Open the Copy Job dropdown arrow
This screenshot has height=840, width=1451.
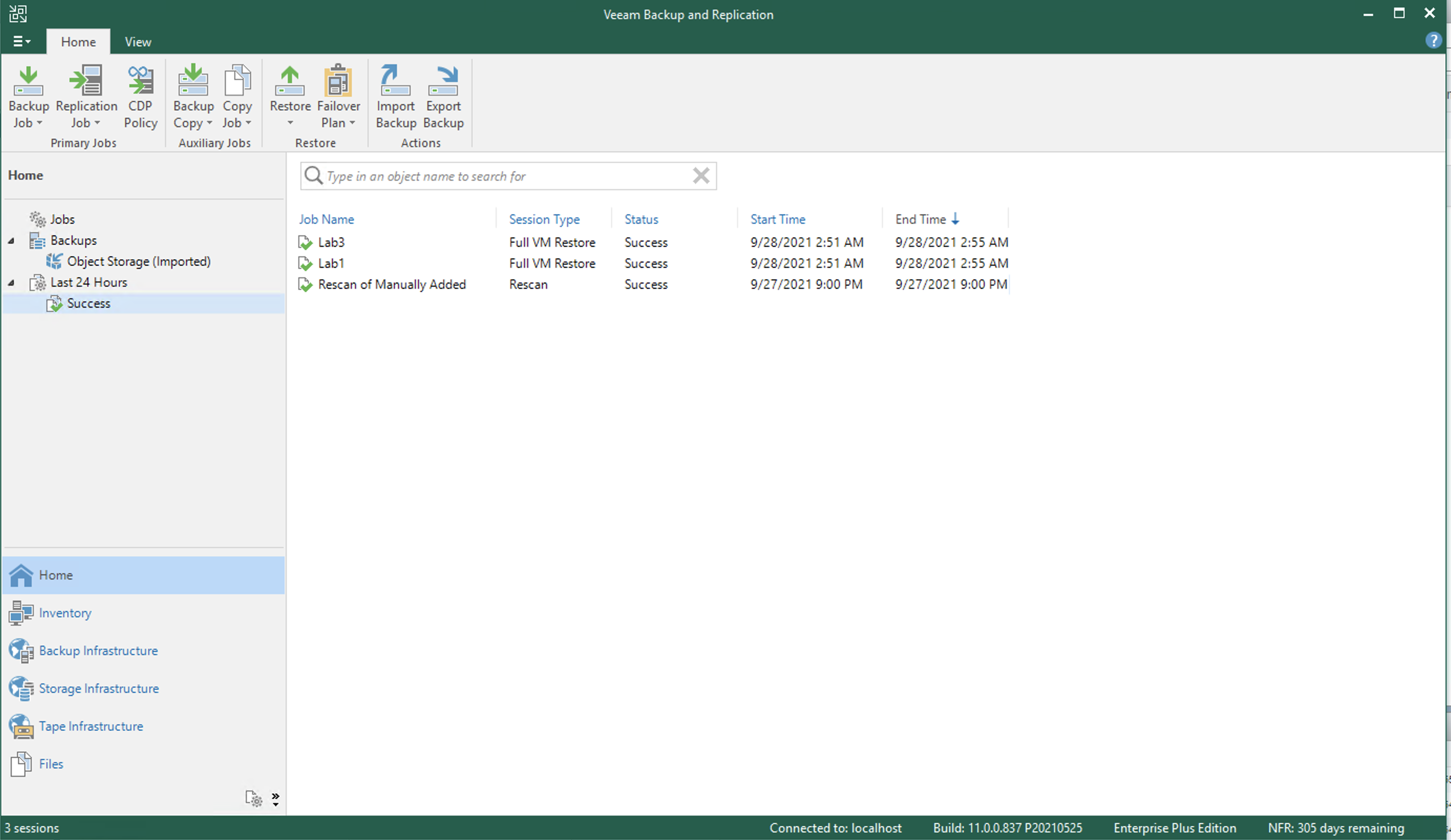pyautogui.click(x=249, y=123)
